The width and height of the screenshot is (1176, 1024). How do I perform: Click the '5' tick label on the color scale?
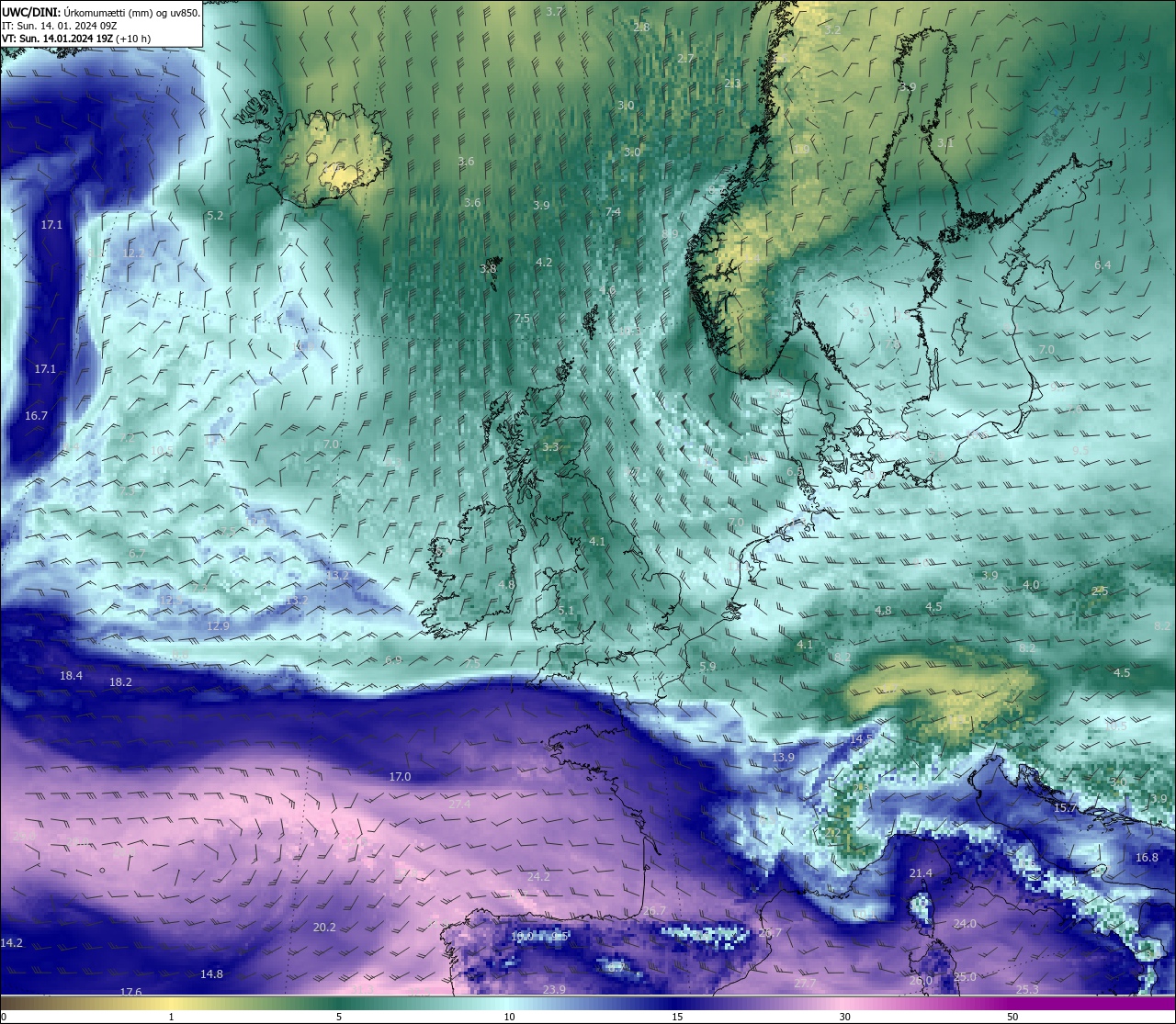point(339,1017)
